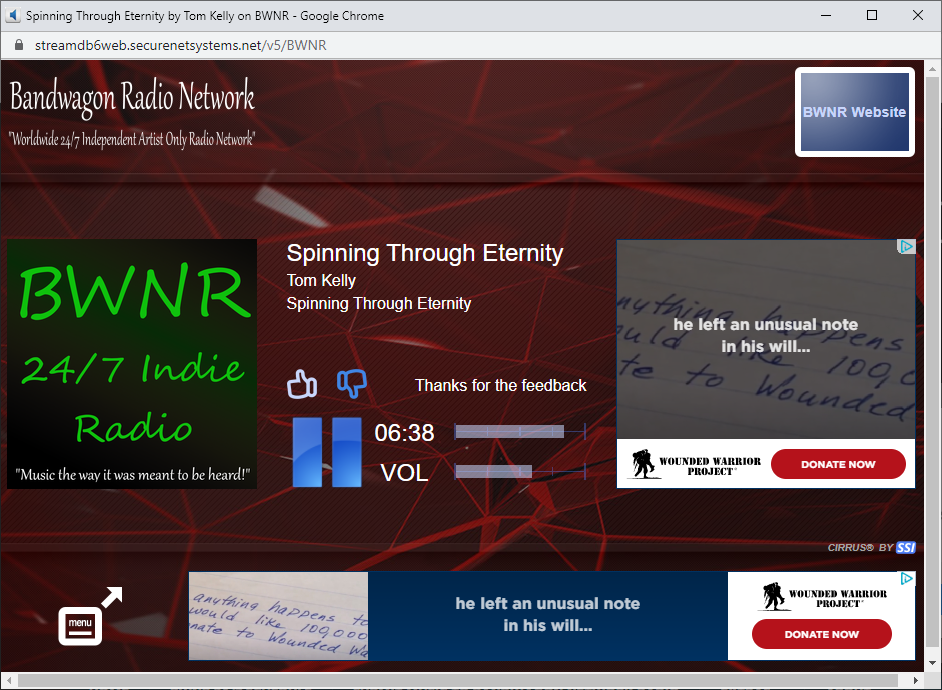Screen dimensions: 942x690
Task: Click the Thanks for the feedback message
Action: click(500, 386)
